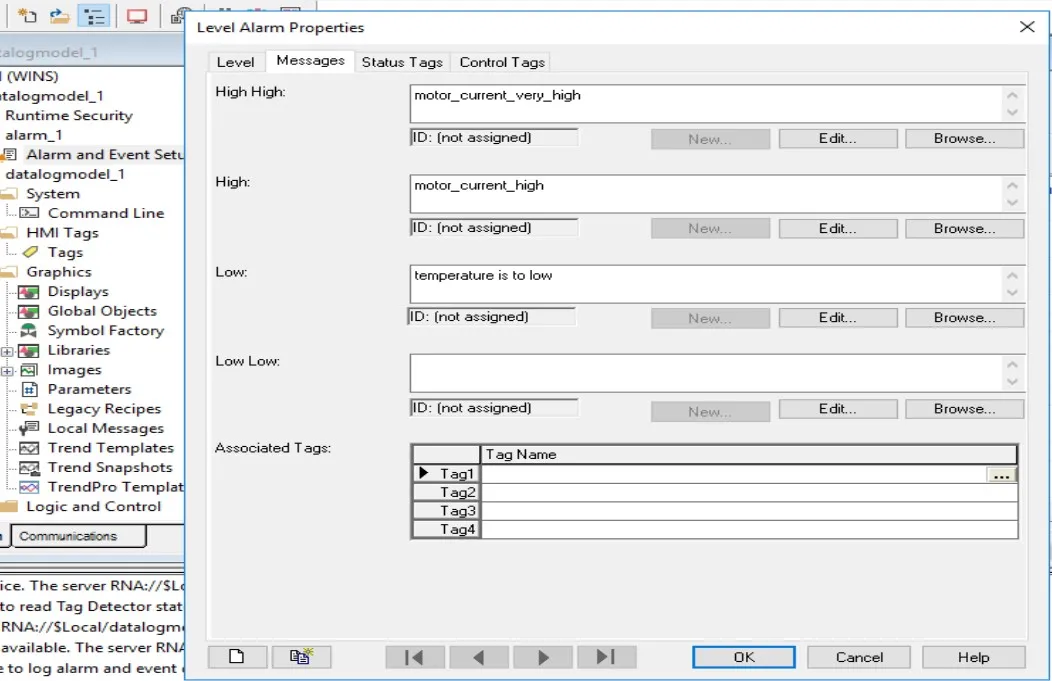1052x681 pixels.
Task: Click Low message scroll down arrow
Action: coord(1012,293)
